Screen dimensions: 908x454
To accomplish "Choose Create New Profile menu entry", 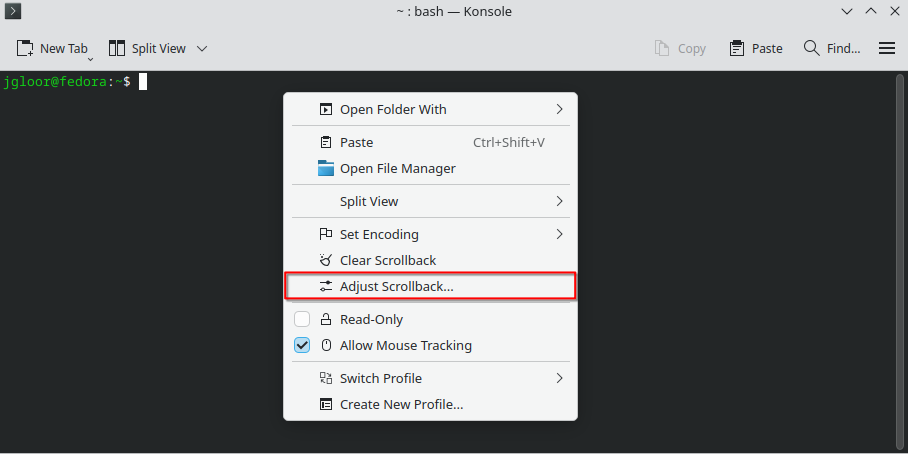I will coord(401,404).
